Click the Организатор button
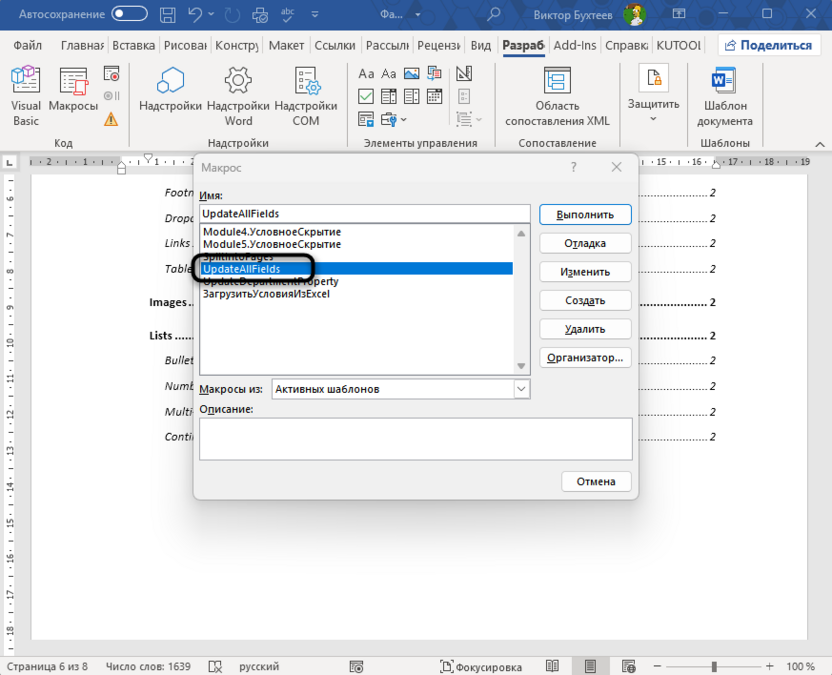This screenshot has height=675, width=832. [585, 357]
